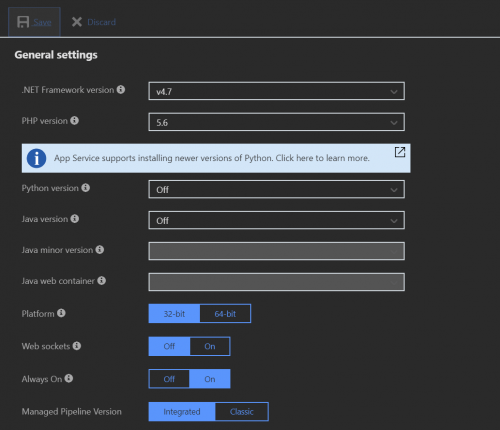Click info icon next to Platform
Viewport: 500px width, 430px height.
(x=61, y=313)
